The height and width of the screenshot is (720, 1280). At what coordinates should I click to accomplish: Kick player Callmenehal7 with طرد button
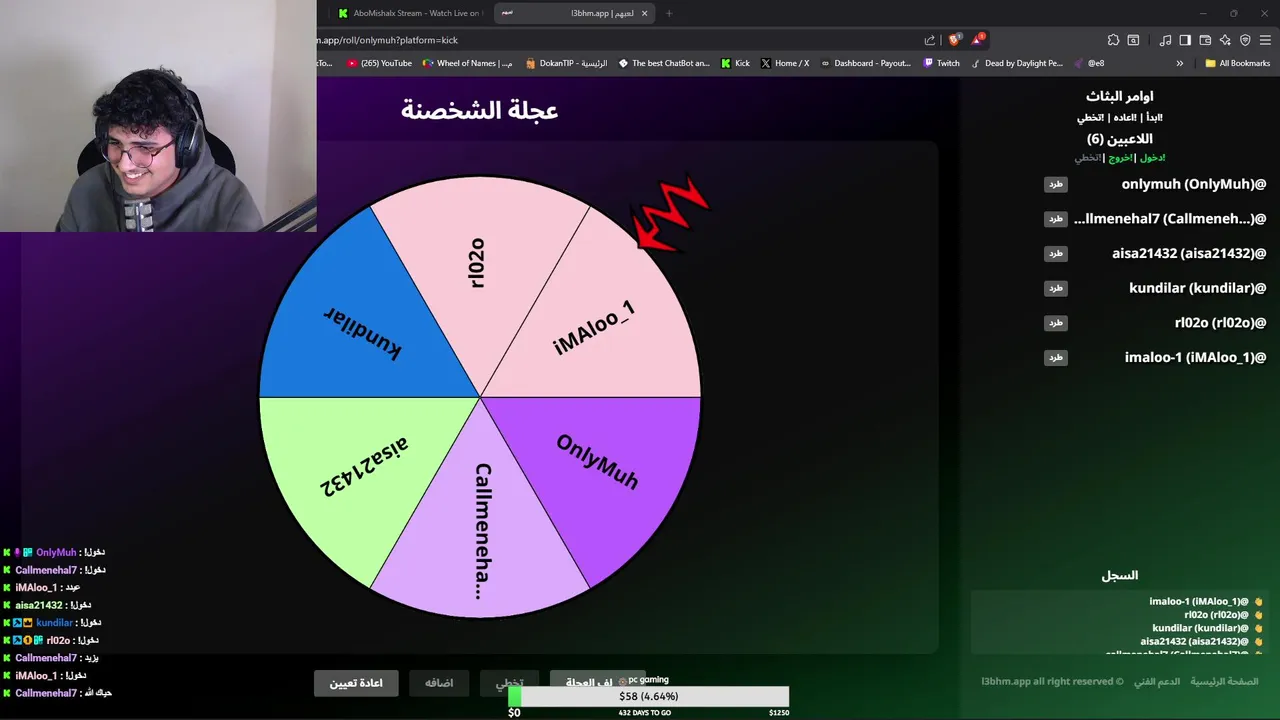(x=1056, y=218)
